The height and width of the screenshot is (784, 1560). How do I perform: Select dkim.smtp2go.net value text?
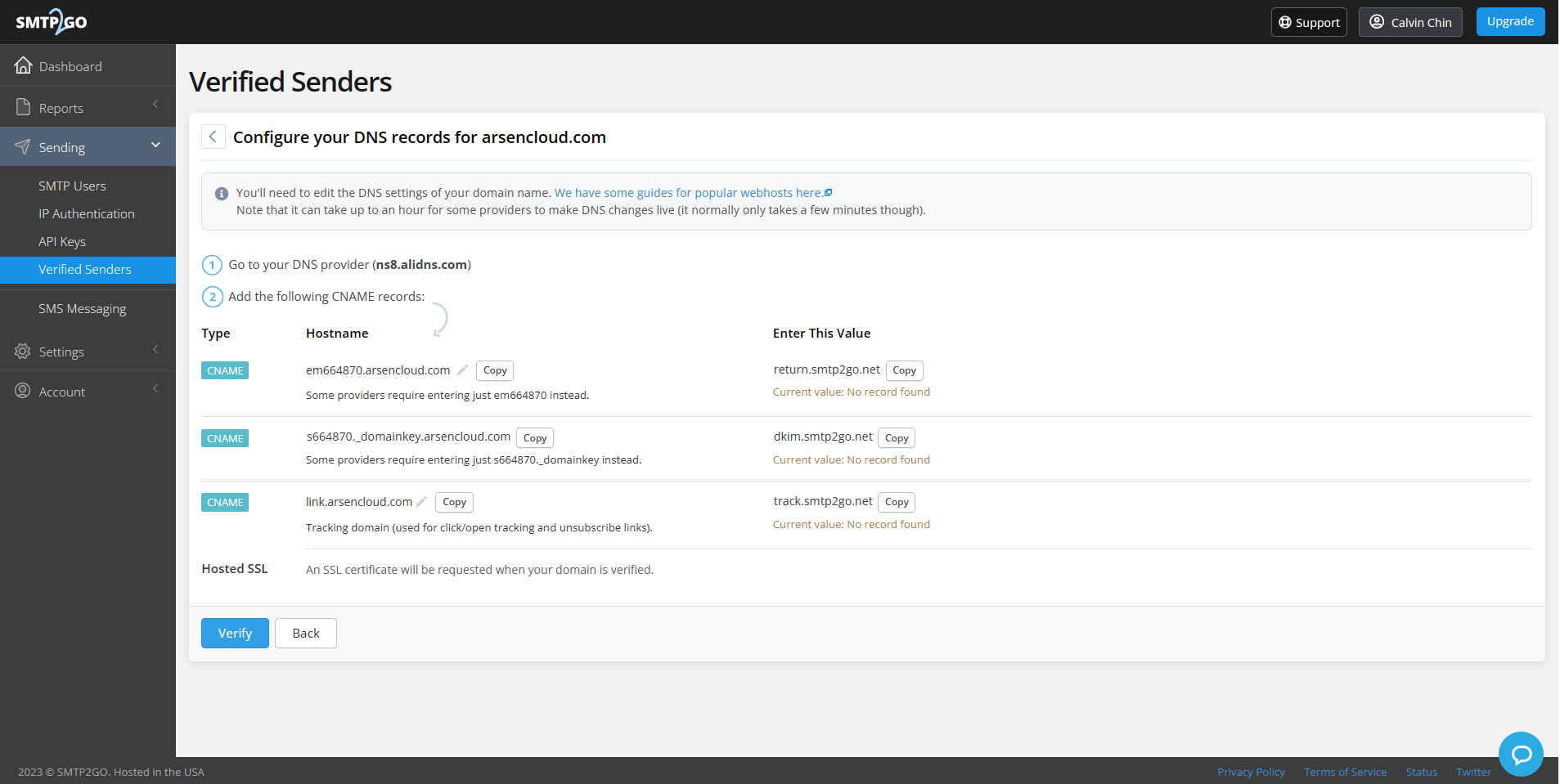click(x=822, y=437)
